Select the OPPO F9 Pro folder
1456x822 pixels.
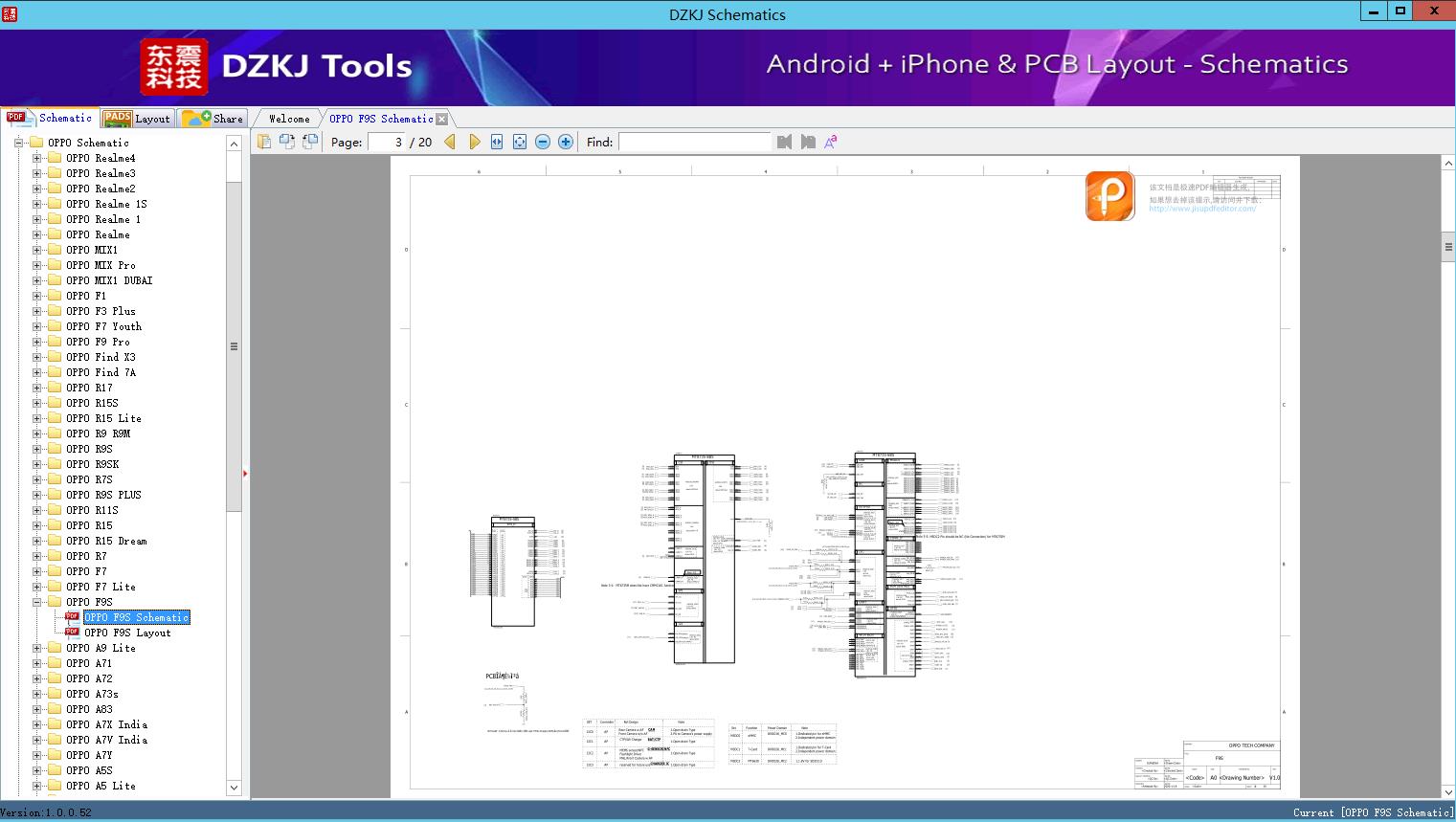click(98, 342)
